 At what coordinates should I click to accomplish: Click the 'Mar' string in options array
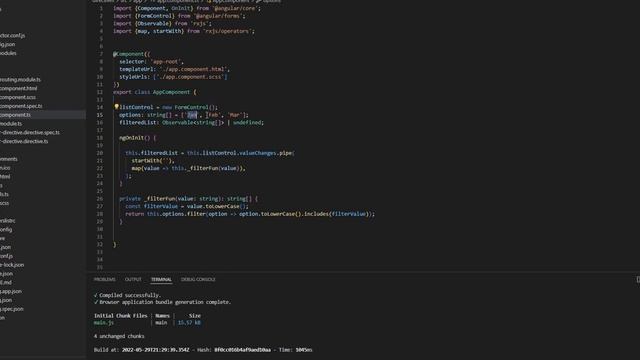[235, 115]
